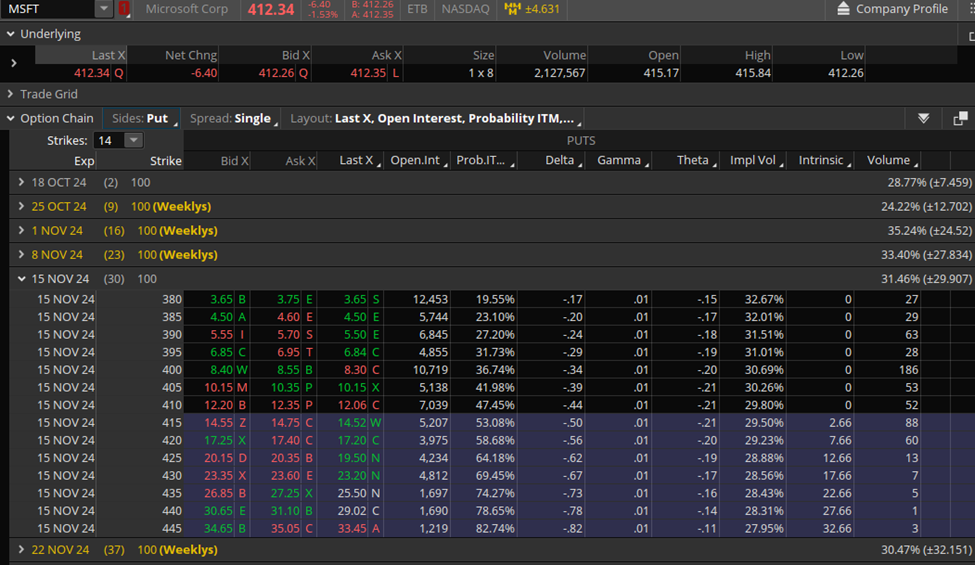This screenshot has width=975, height=565.
Task: Expand the Underlying row arrow at left
Action: point(13,63)
